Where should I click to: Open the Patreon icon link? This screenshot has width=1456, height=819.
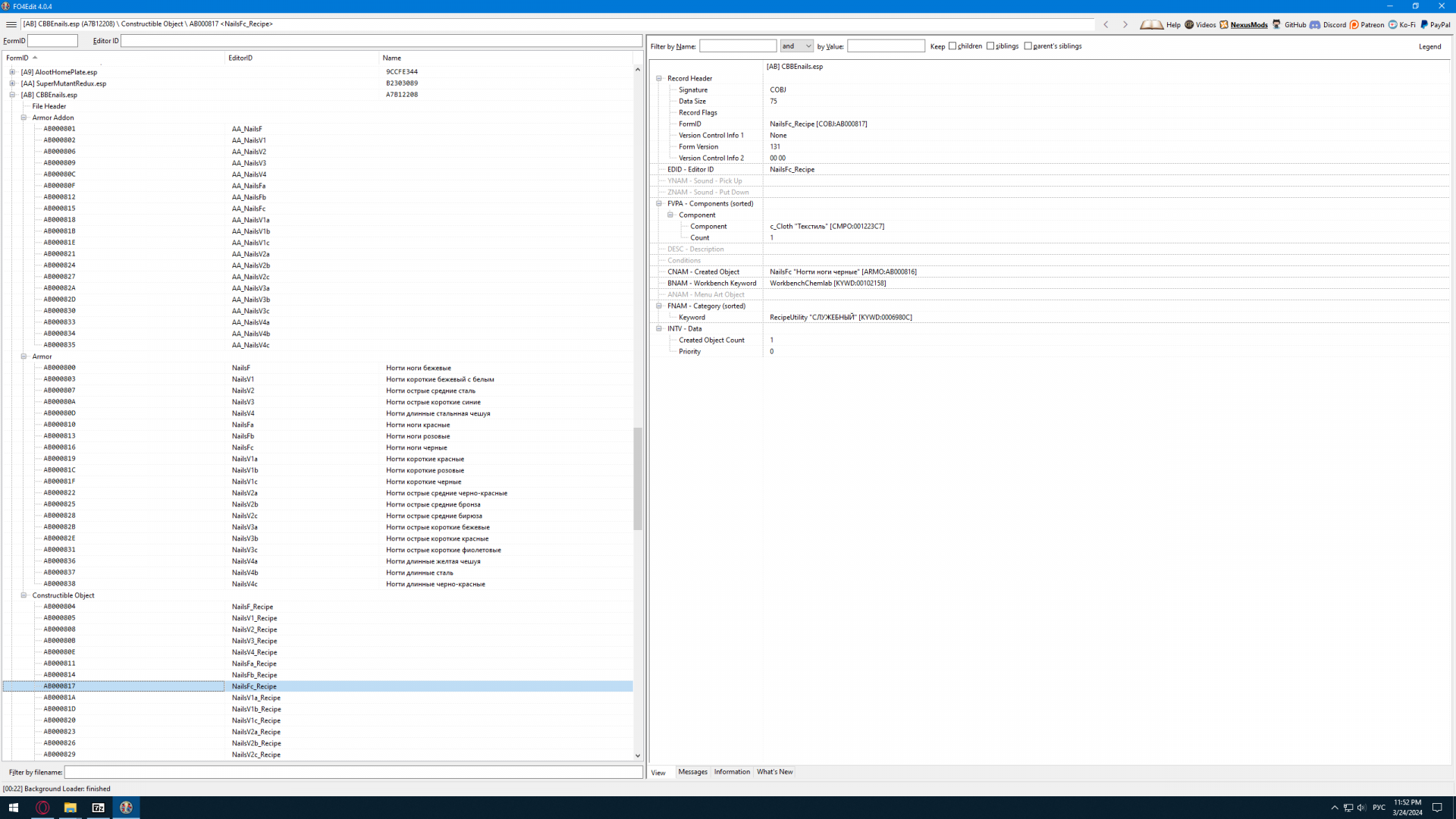click(x=1354, y=24)
